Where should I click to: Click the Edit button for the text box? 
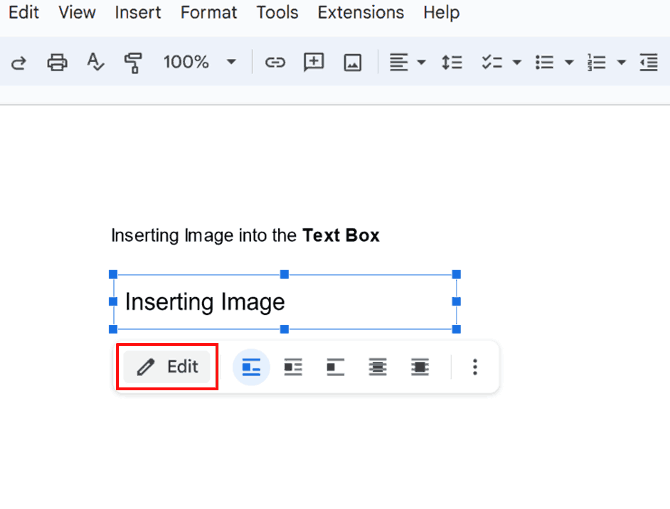pyautogui.click(x=168, y=367)
